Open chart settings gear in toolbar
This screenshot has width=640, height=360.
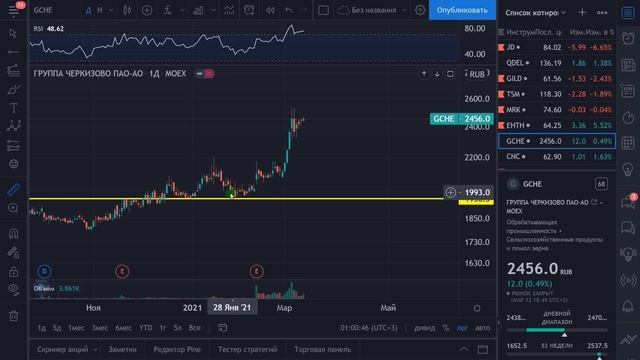420,10
